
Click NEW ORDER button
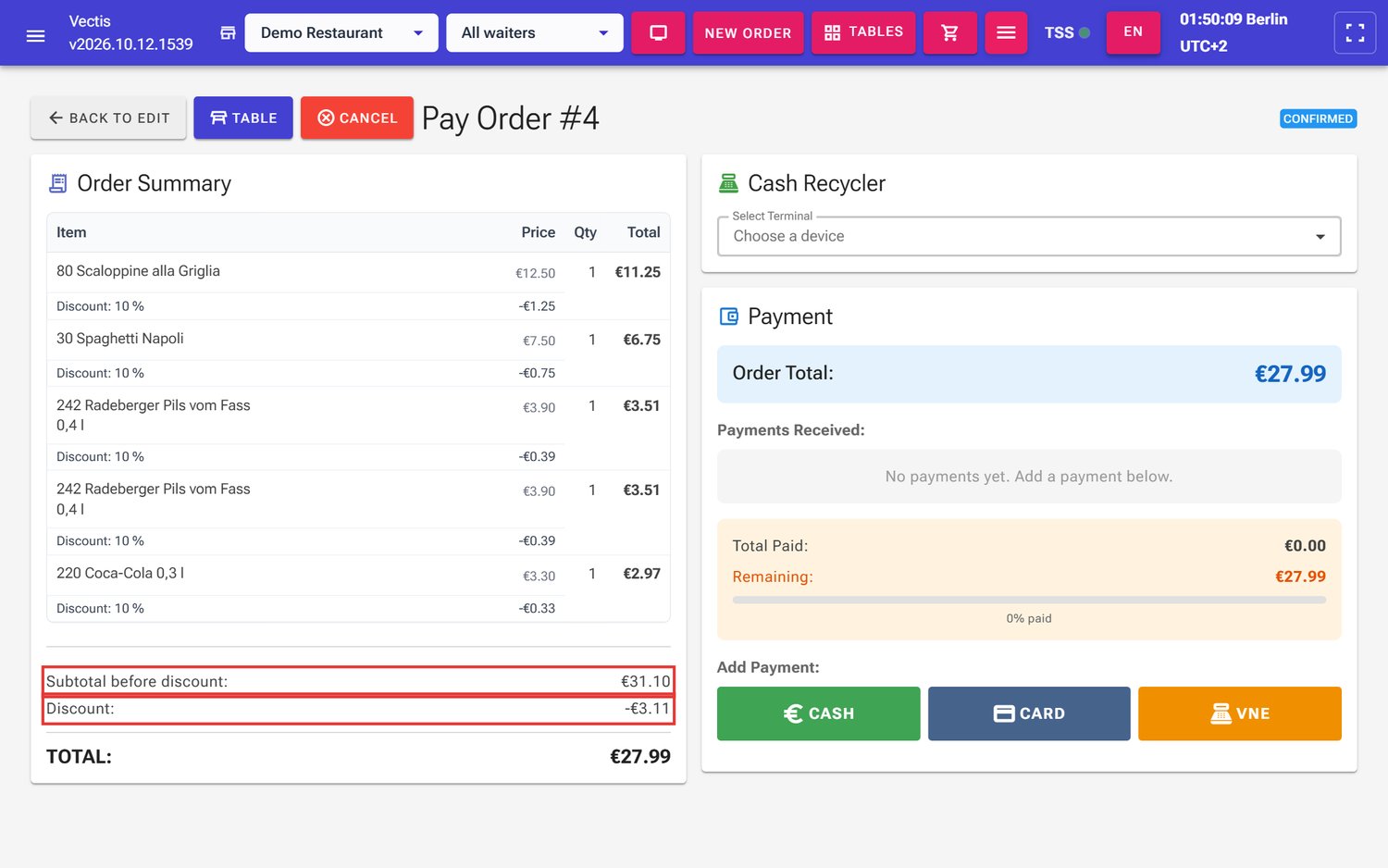pyautogui.click(x=748, y=33)
